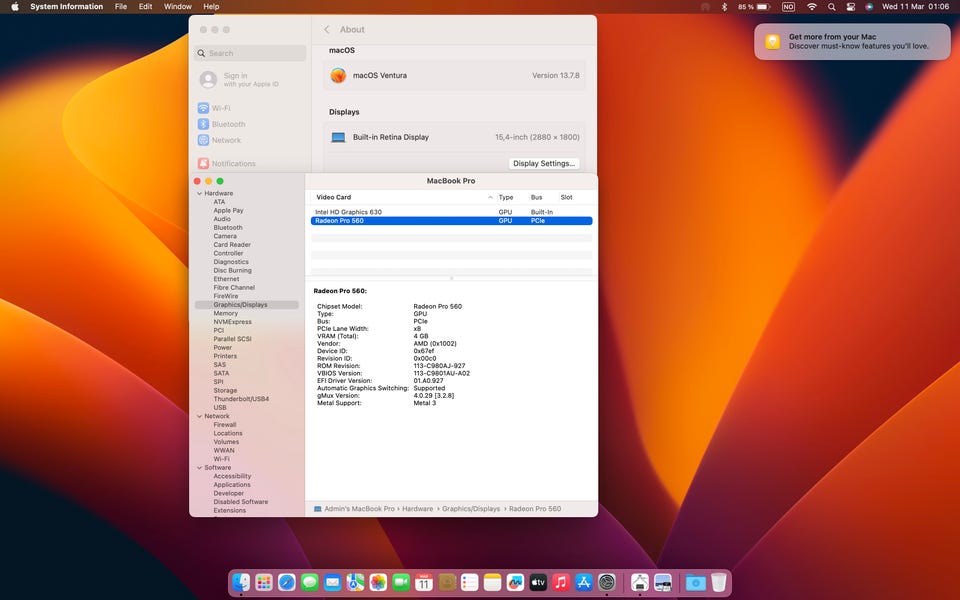Click the Wi-Fi icon in System Settings sidebar

point(203,108)
